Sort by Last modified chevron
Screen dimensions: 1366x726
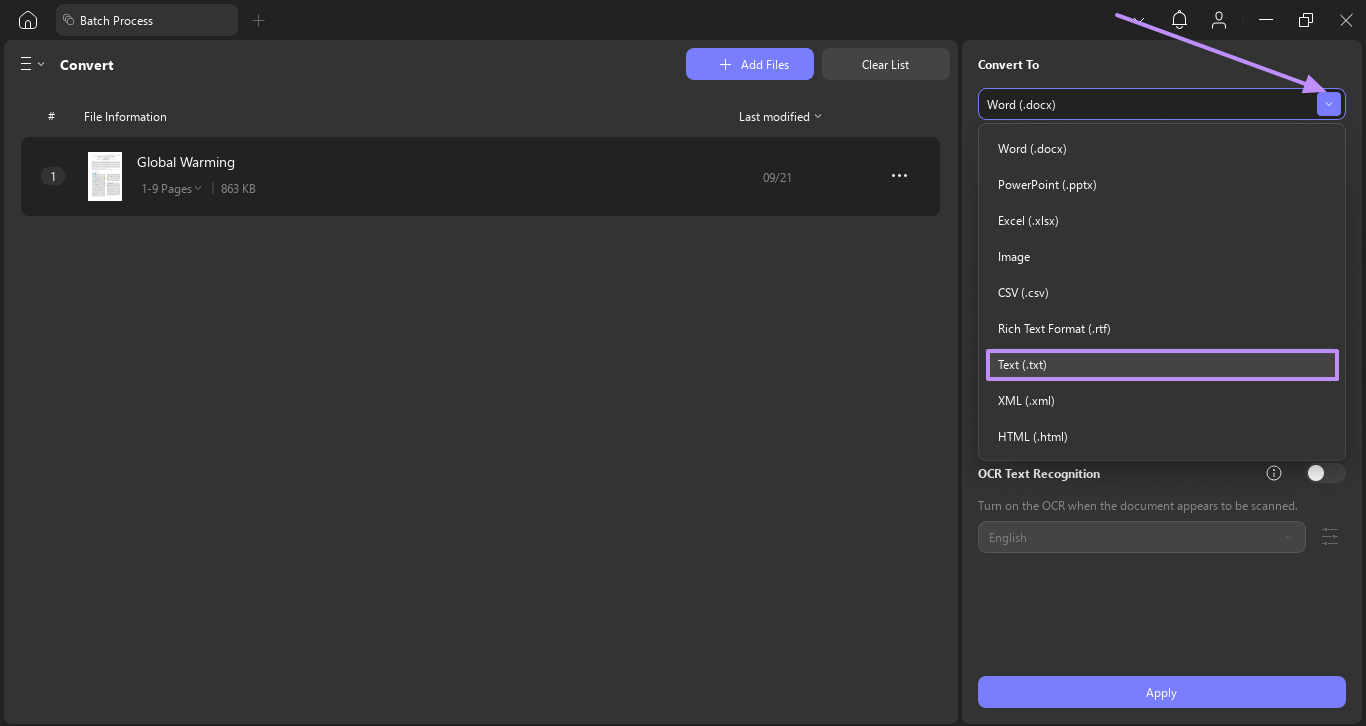[818, 117]
